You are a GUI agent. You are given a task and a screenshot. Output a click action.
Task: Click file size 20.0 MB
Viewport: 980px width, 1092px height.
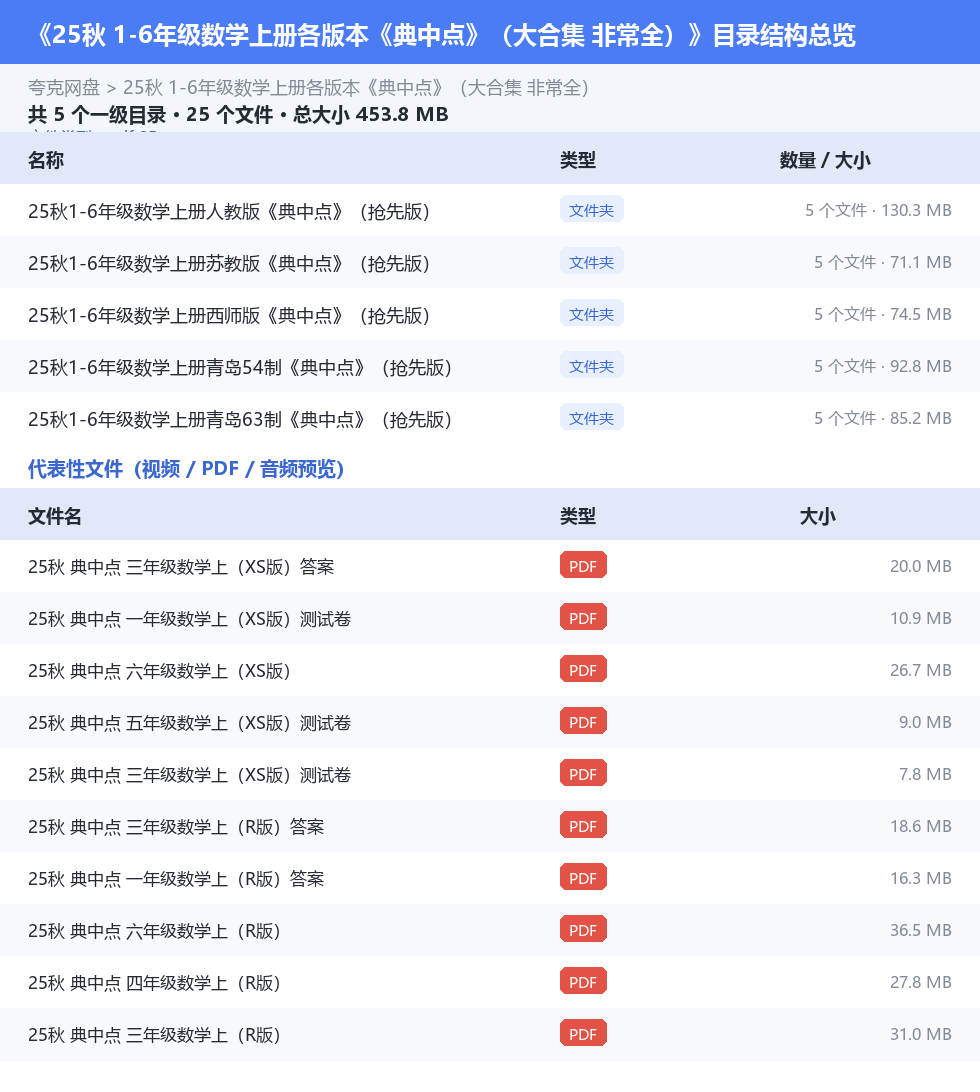[x=921, y=566]
